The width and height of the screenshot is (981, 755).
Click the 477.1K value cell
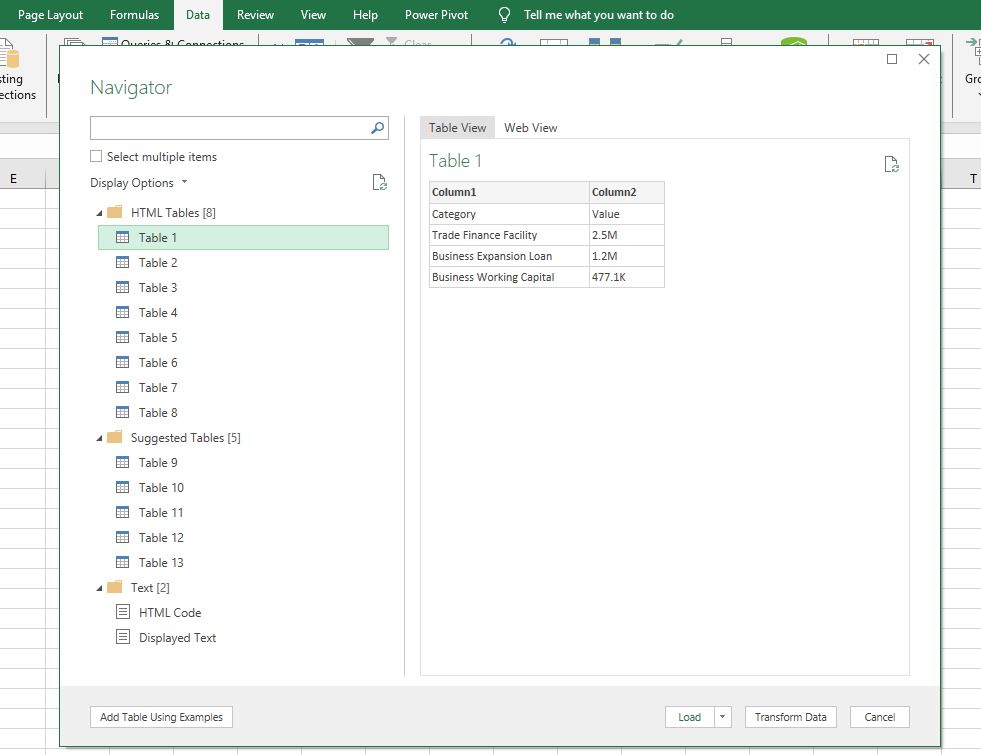pos(627,277)
